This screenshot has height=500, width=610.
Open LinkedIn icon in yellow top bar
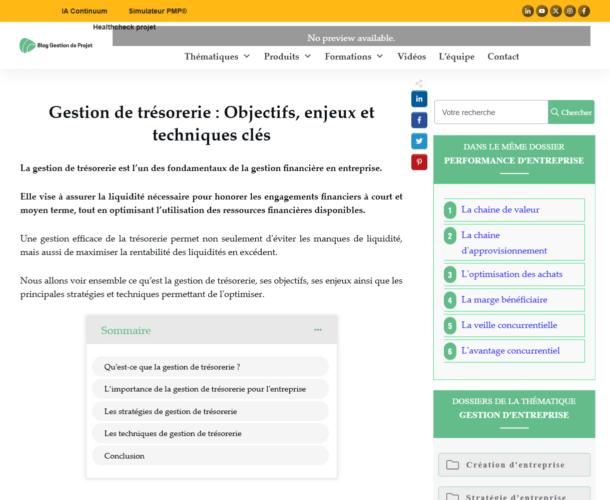tap(528, 11)
